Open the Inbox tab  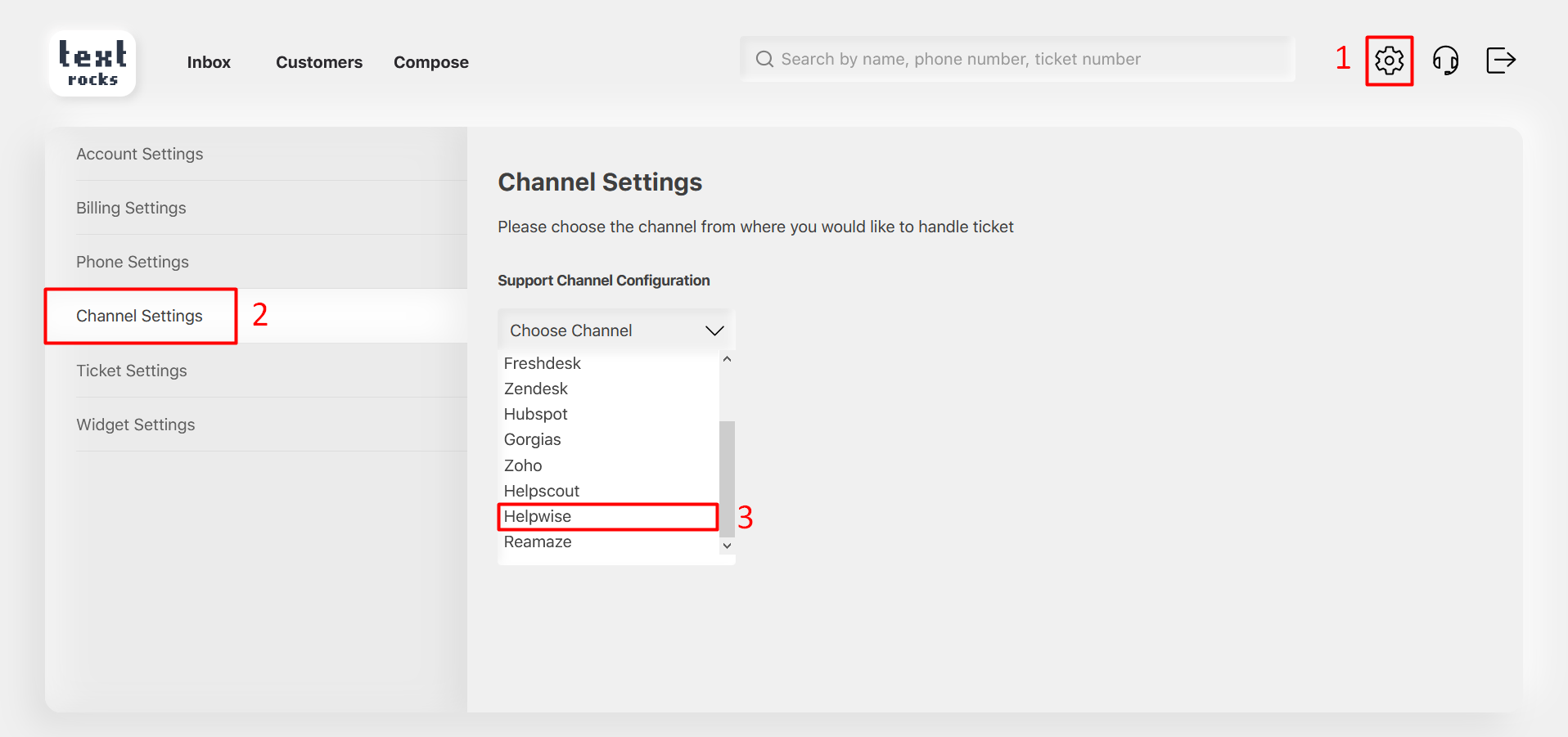pyautogui.click(x=209, y=62)
